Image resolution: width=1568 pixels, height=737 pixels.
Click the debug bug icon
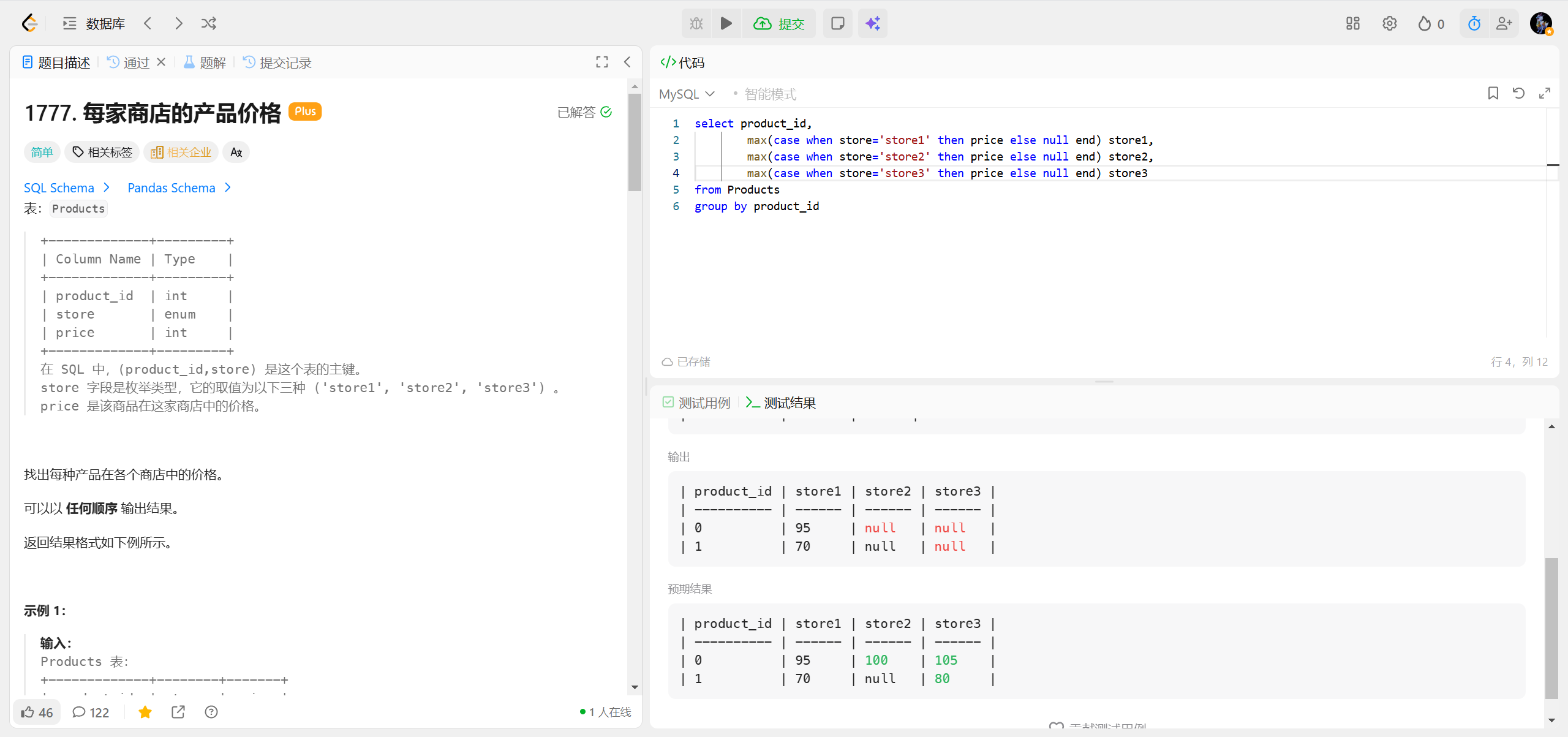(x=696, y=23)
